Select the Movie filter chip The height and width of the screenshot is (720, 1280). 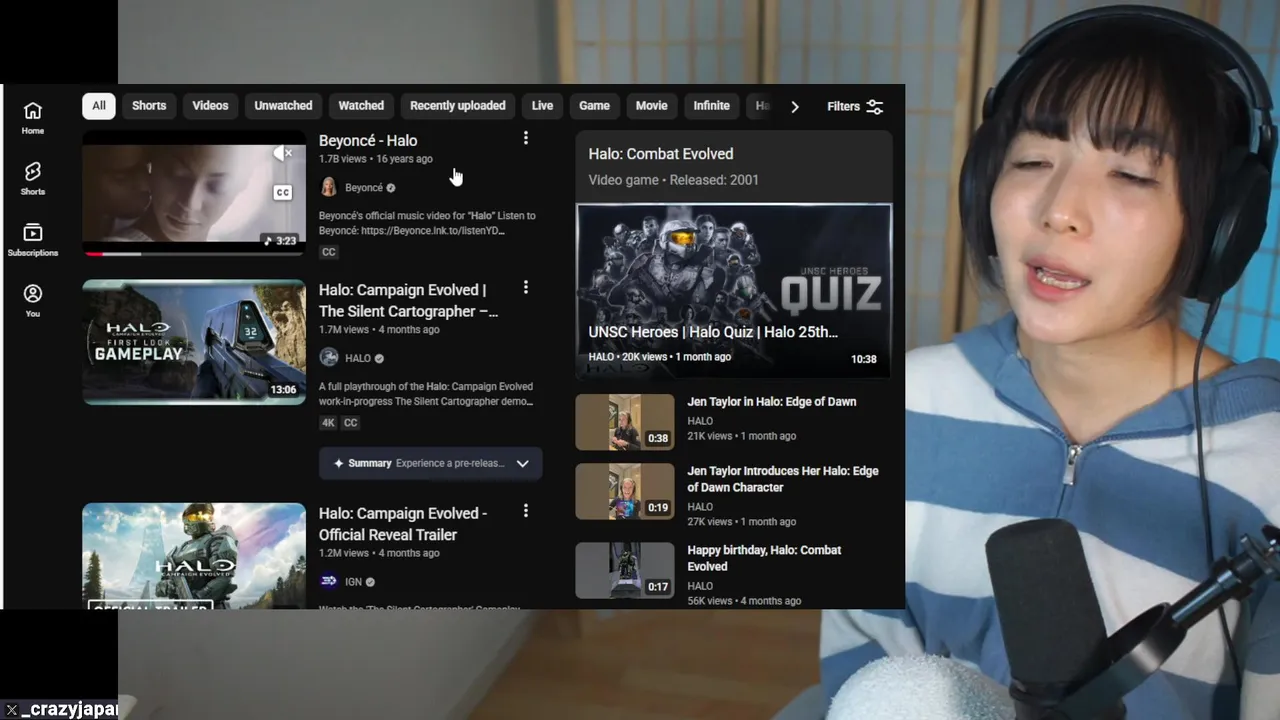[651, 106]
